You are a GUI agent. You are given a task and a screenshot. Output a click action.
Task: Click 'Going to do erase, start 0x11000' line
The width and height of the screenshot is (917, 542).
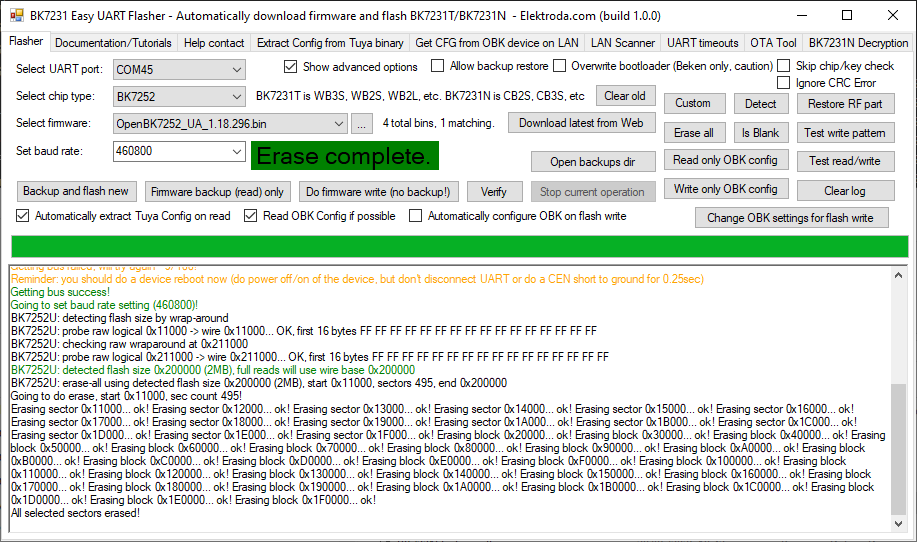(126, 396)
